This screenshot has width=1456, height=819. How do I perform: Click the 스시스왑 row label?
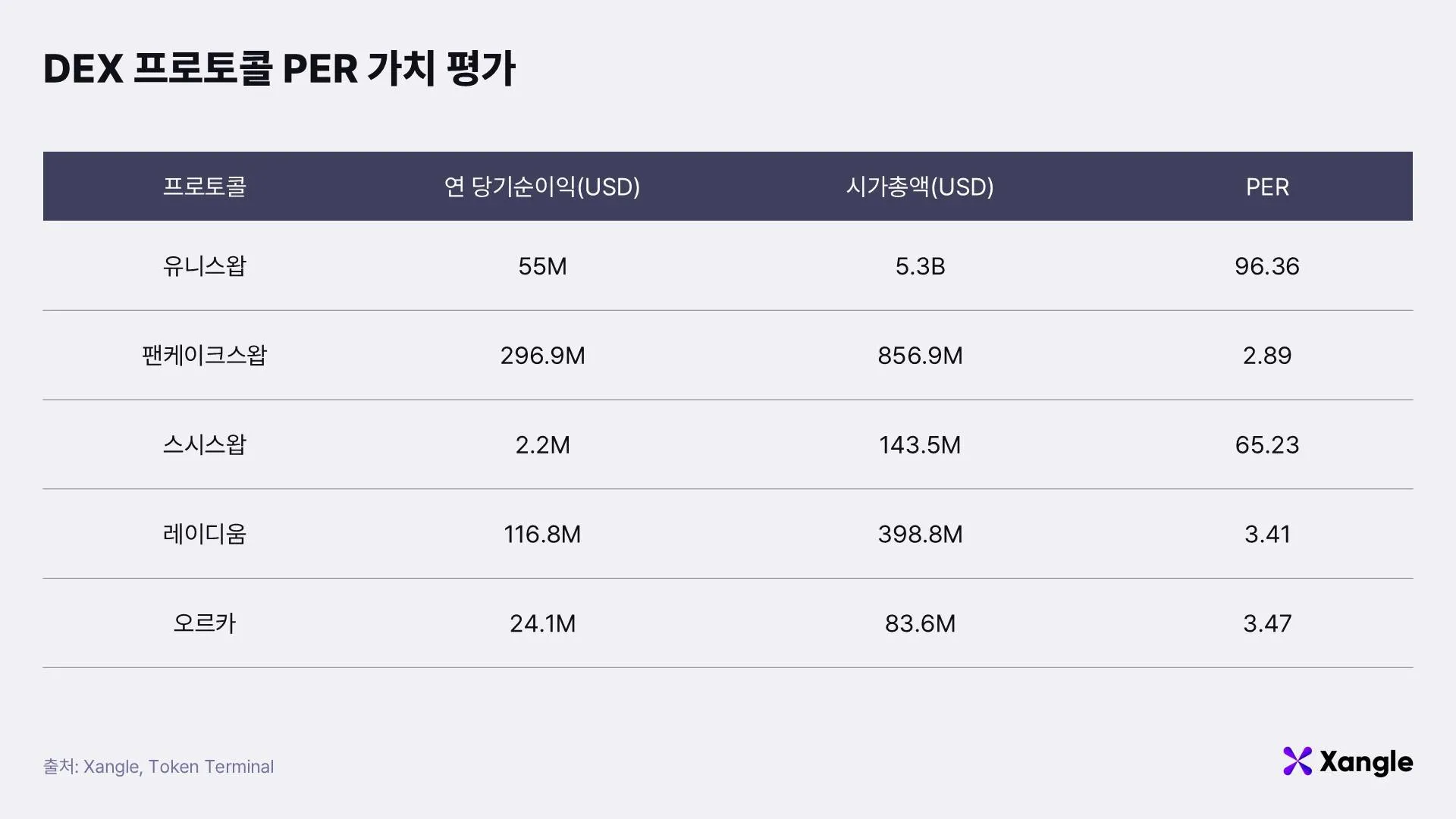click(x=205, y=445)
